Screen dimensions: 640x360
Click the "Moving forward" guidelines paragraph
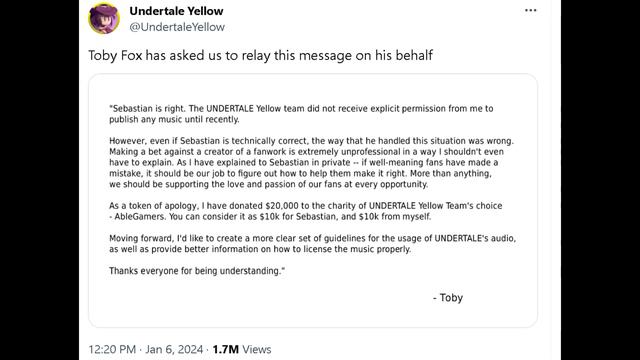312,244
